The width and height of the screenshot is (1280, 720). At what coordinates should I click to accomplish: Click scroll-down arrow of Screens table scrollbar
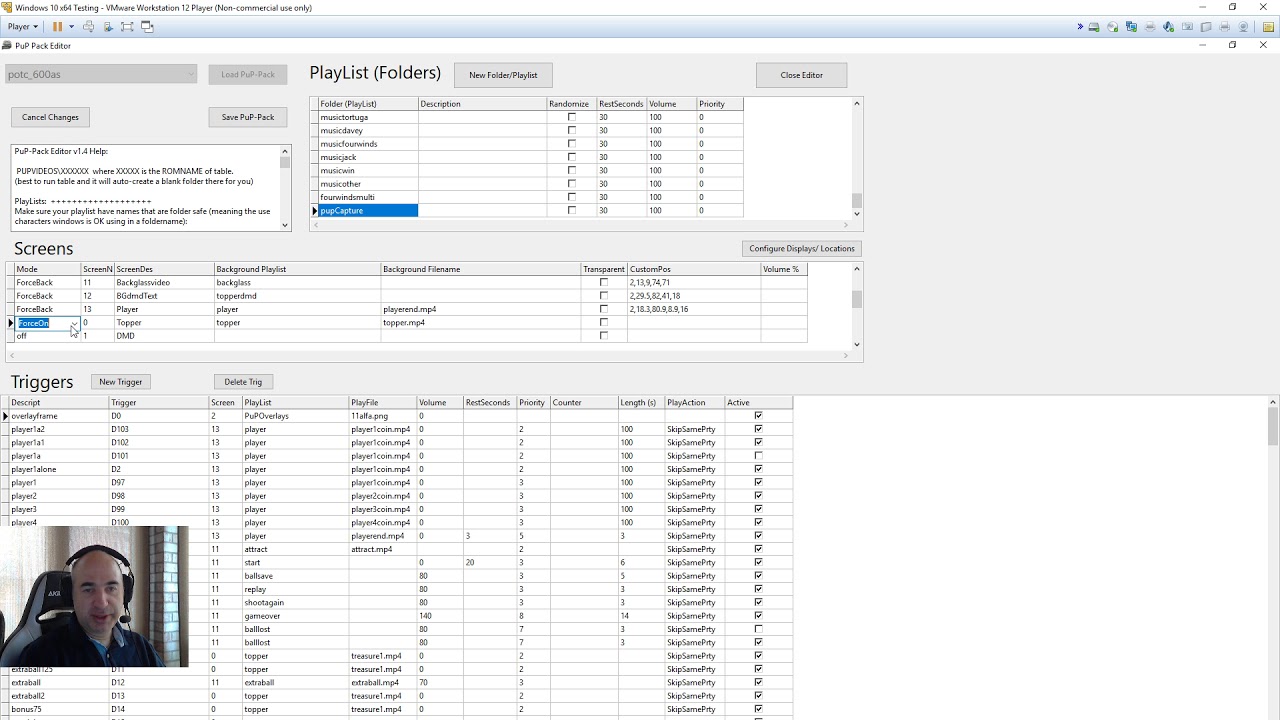click(x=856, y=344)
